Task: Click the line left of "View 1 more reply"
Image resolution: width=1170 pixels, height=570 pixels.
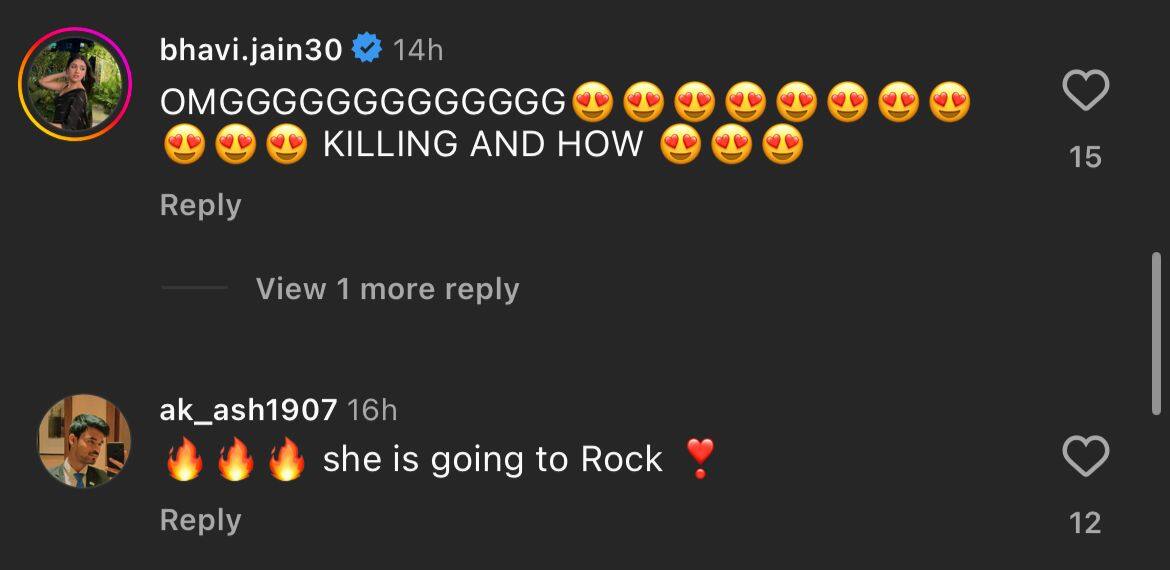Action: (194, 289)
